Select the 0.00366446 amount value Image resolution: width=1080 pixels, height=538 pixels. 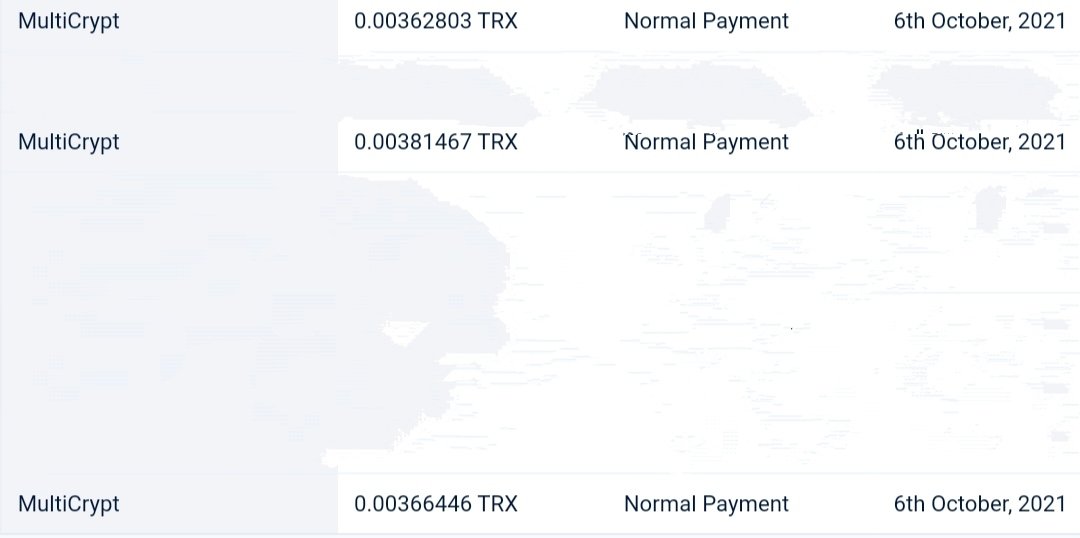[x=413, y=504]
